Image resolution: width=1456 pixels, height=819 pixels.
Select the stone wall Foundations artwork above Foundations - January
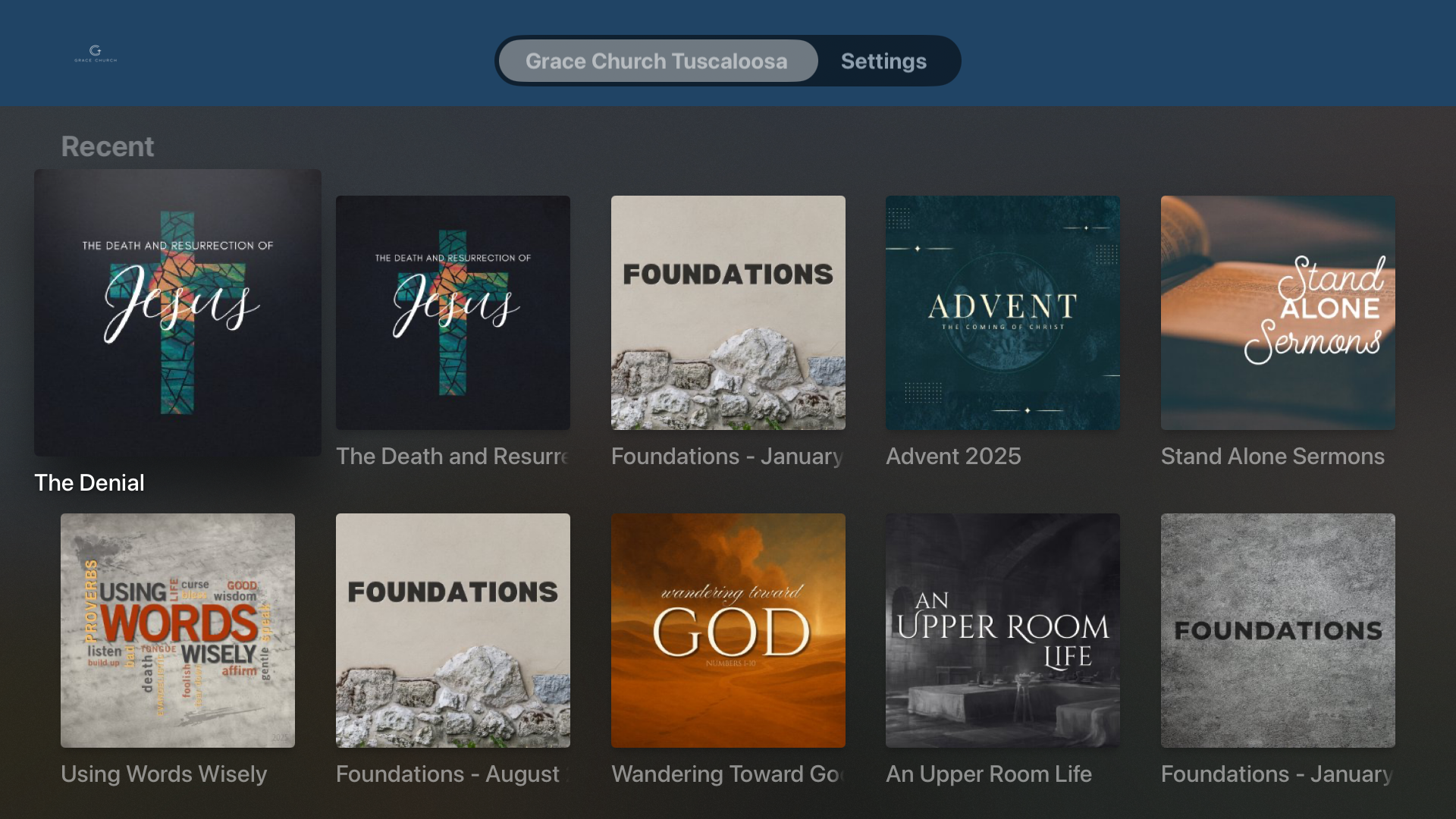click(x=728, y=312)
